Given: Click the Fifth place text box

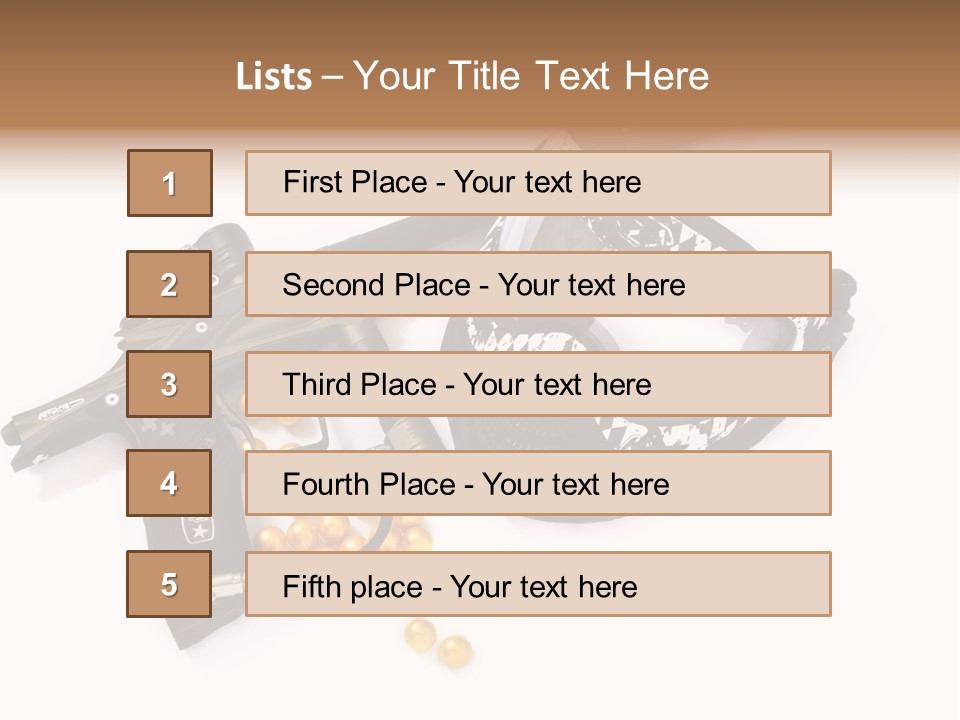Looking at the screenshot, I should 538,584.
